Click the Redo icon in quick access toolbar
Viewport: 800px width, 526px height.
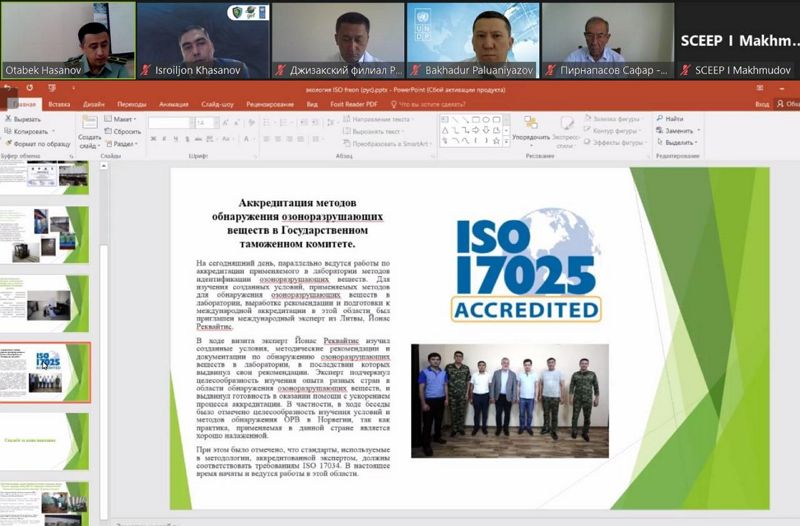pos(30,88)
